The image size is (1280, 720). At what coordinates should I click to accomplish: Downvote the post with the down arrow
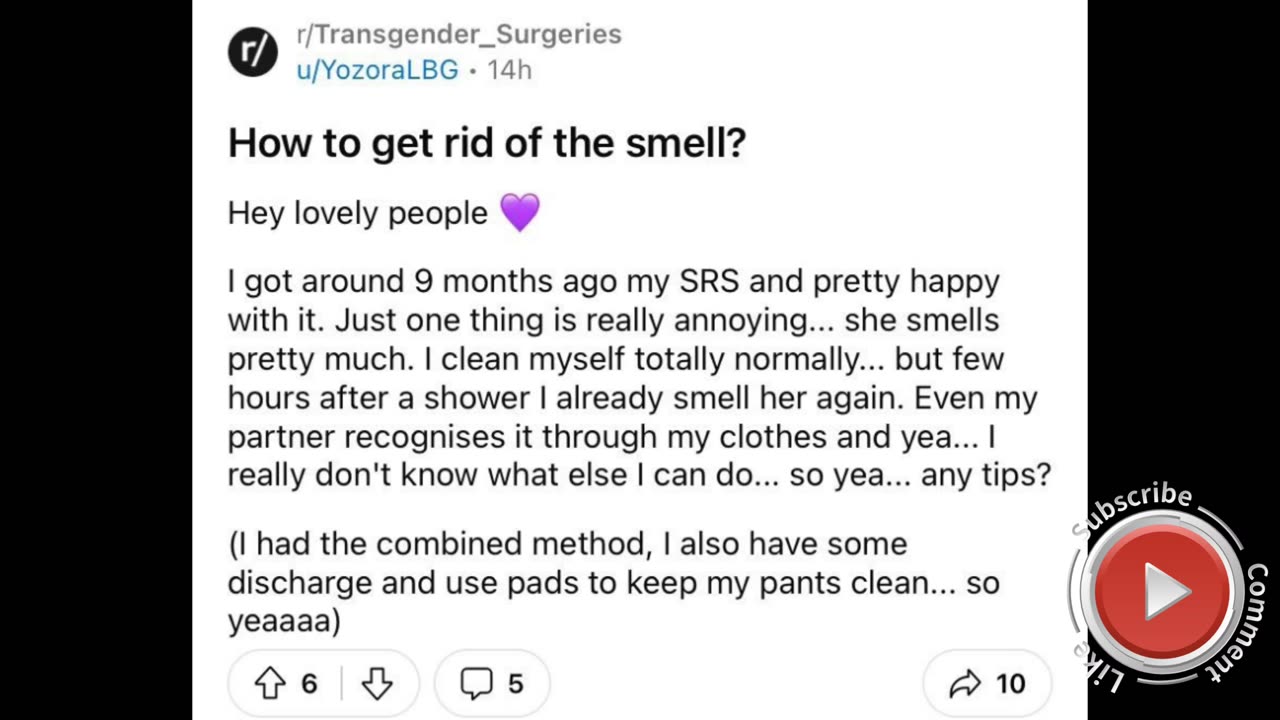coord(376,683)
